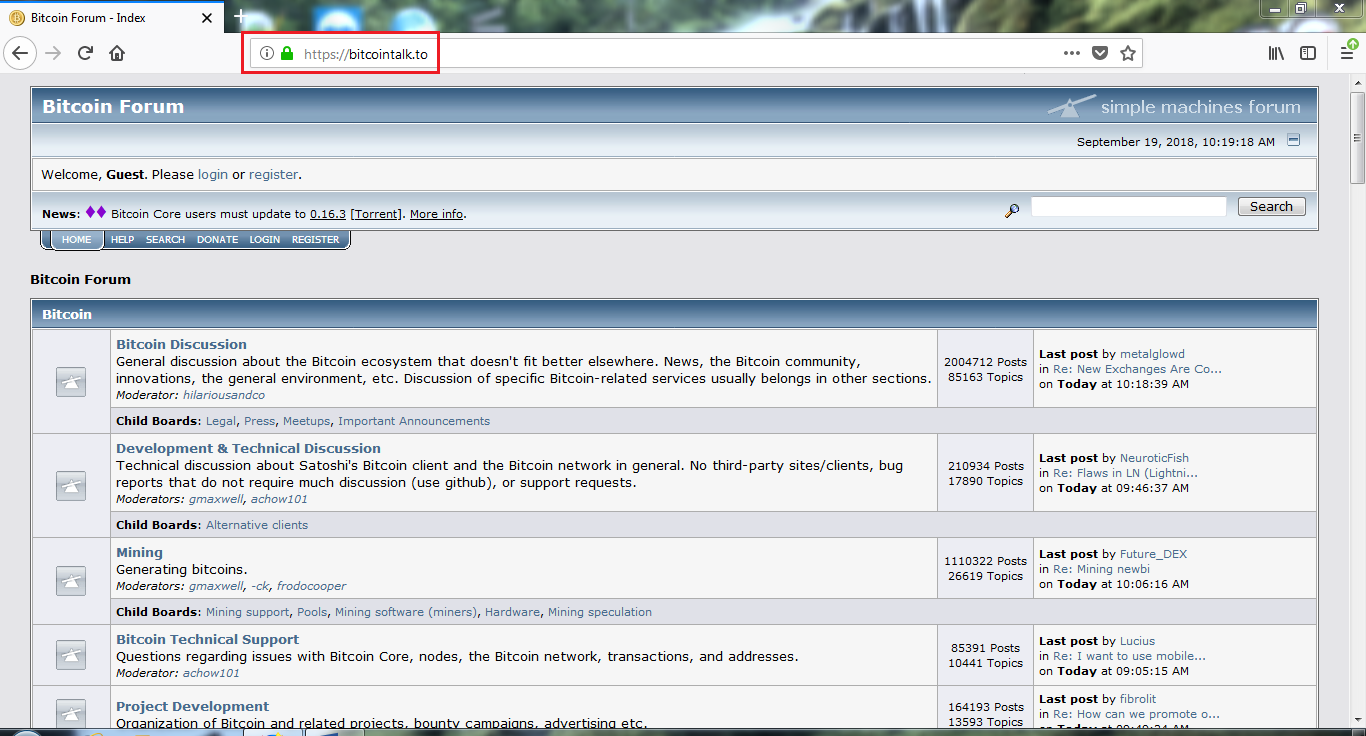Open the Project Development board
1366x736 pixels.
pyautogui.click(x=192, y=706)
